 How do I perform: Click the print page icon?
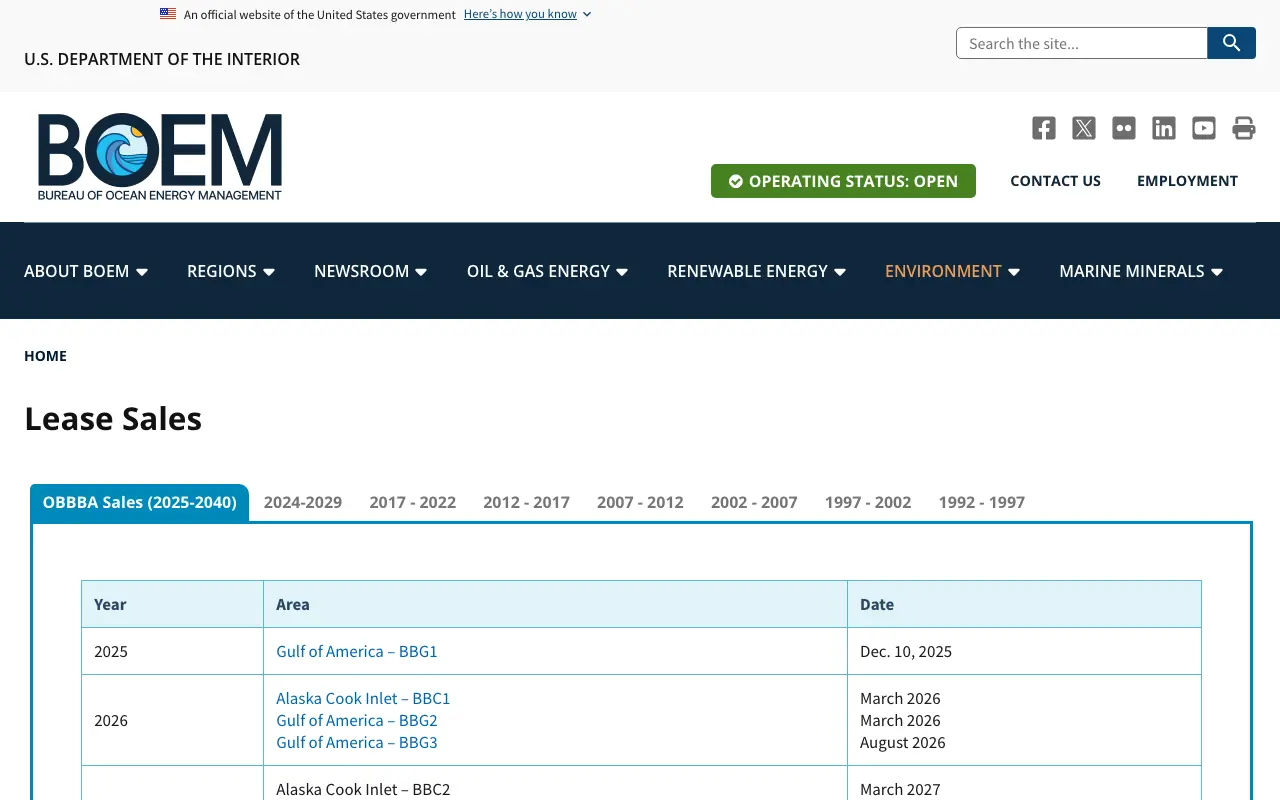coord(1244,128)
